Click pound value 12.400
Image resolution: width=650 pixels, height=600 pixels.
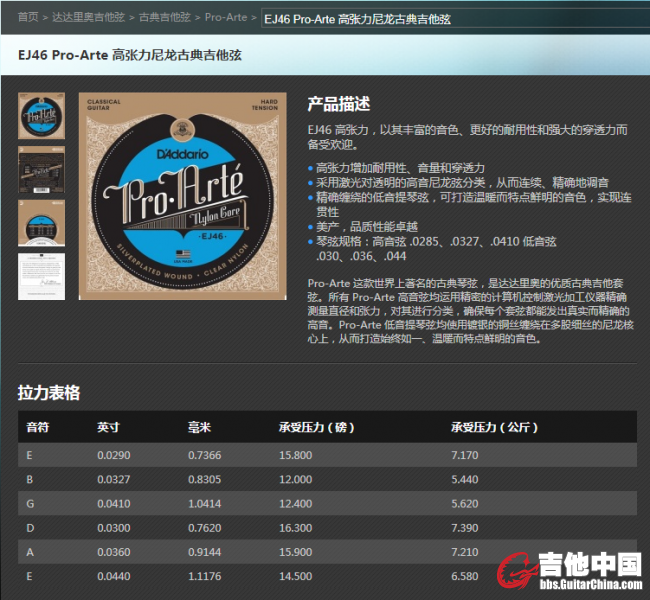296,504
